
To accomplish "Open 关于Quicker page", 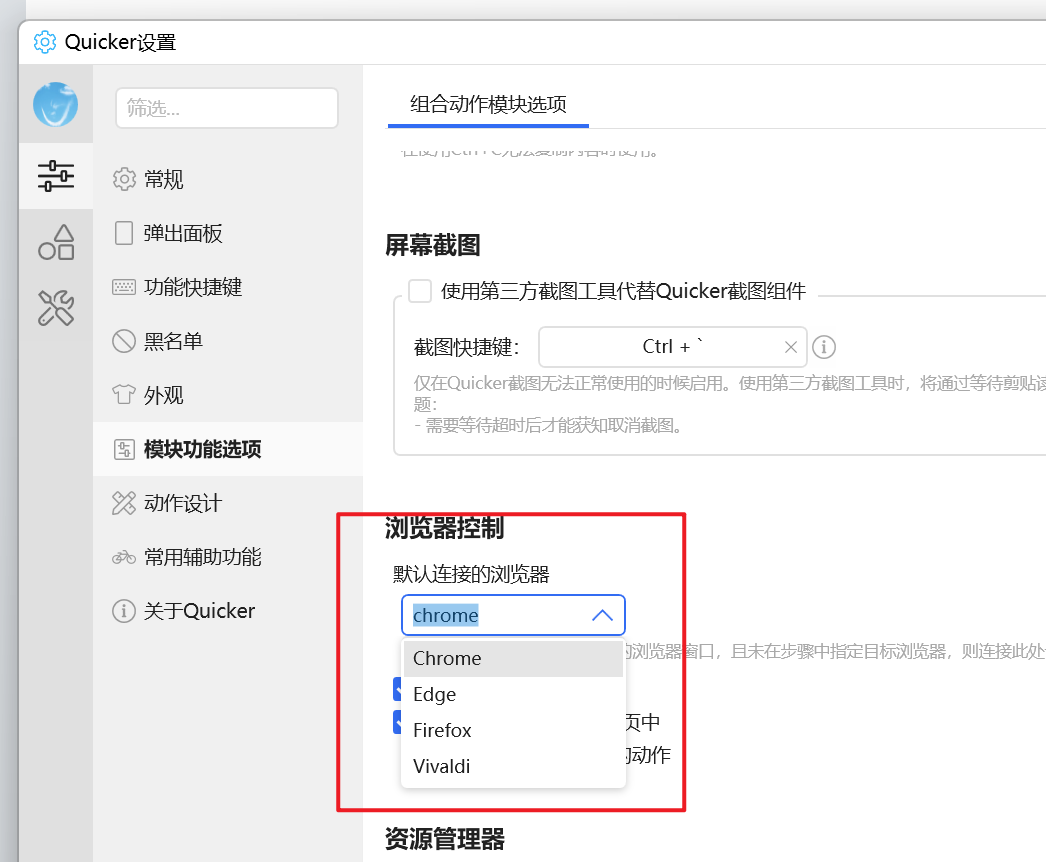I will click(x=227, y=610).
